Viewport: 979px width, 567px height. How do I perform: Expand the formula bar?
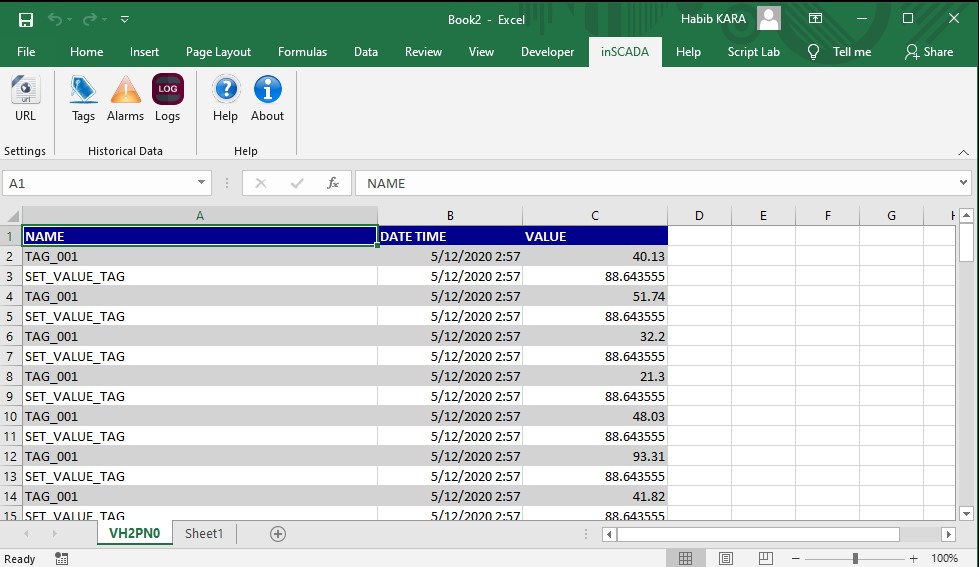click(963, 183)
